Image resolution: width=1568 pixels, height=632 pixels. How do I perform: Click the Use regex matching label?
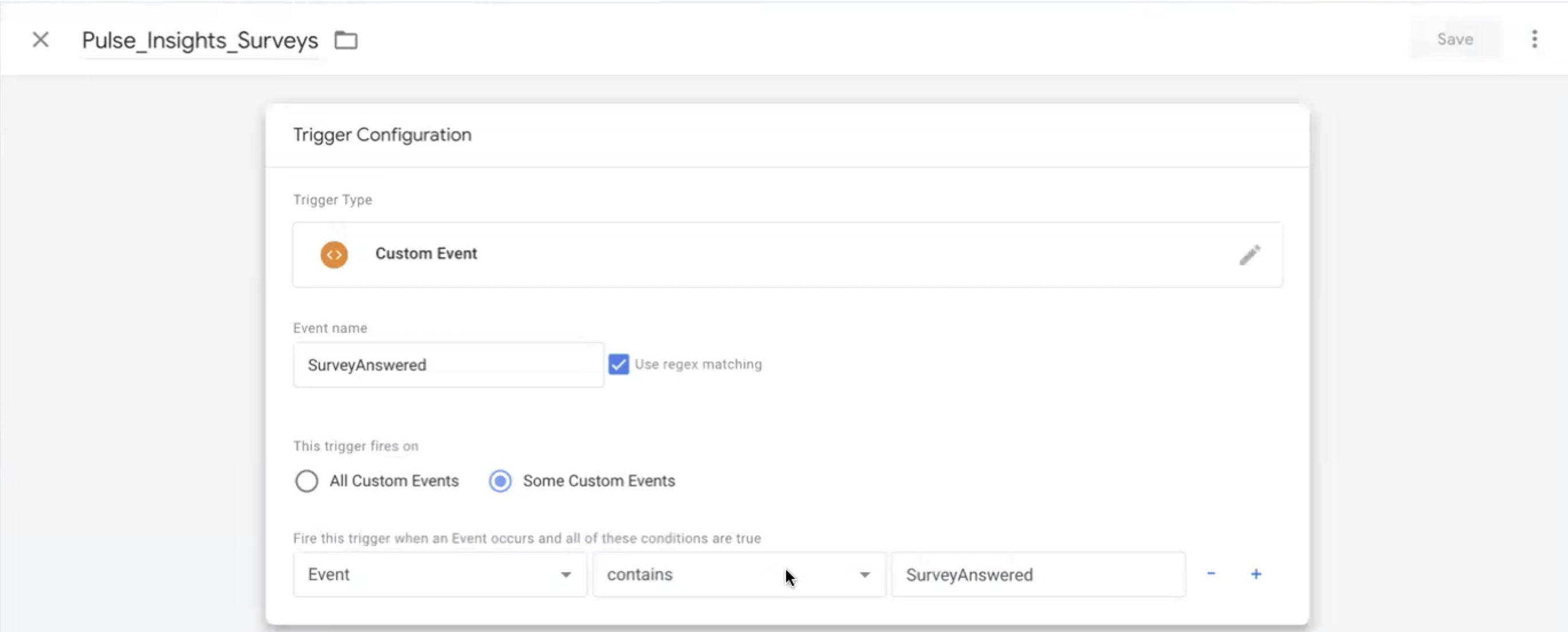tap(697, 364)
